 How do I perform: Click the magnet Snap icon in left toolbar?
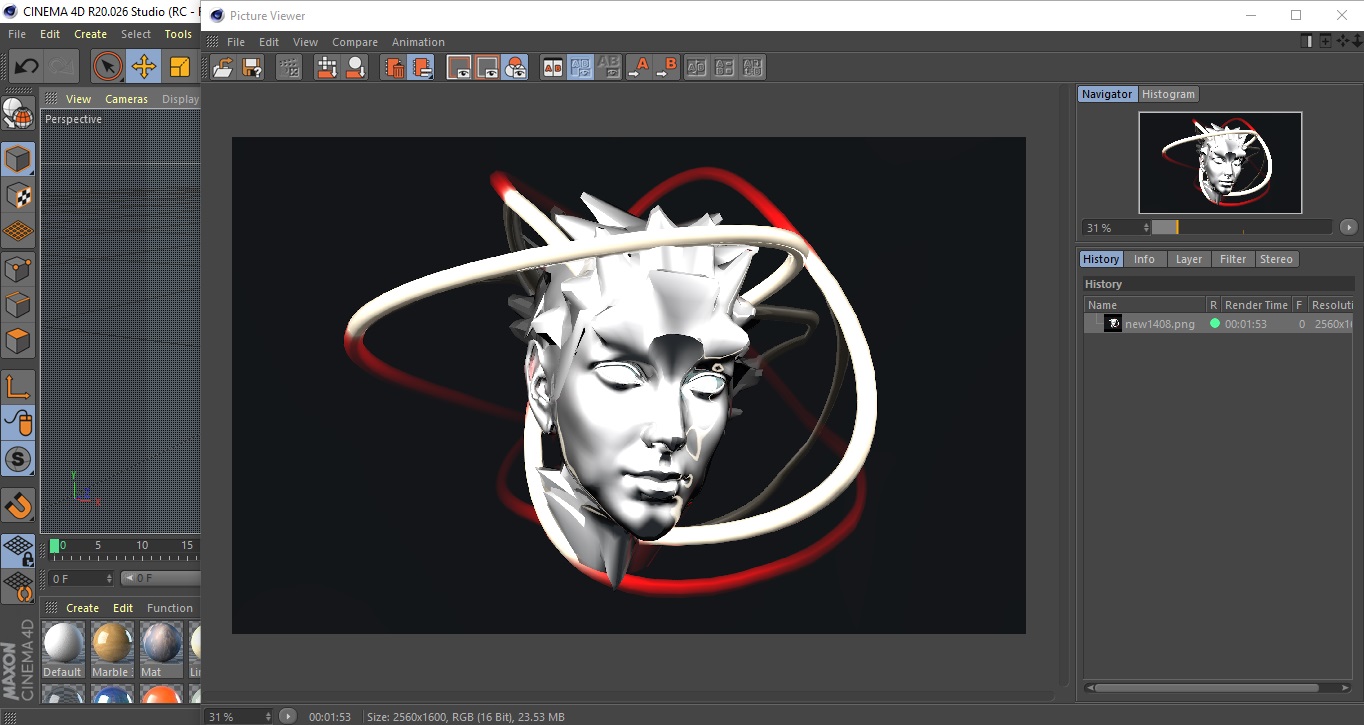[18, 505]
